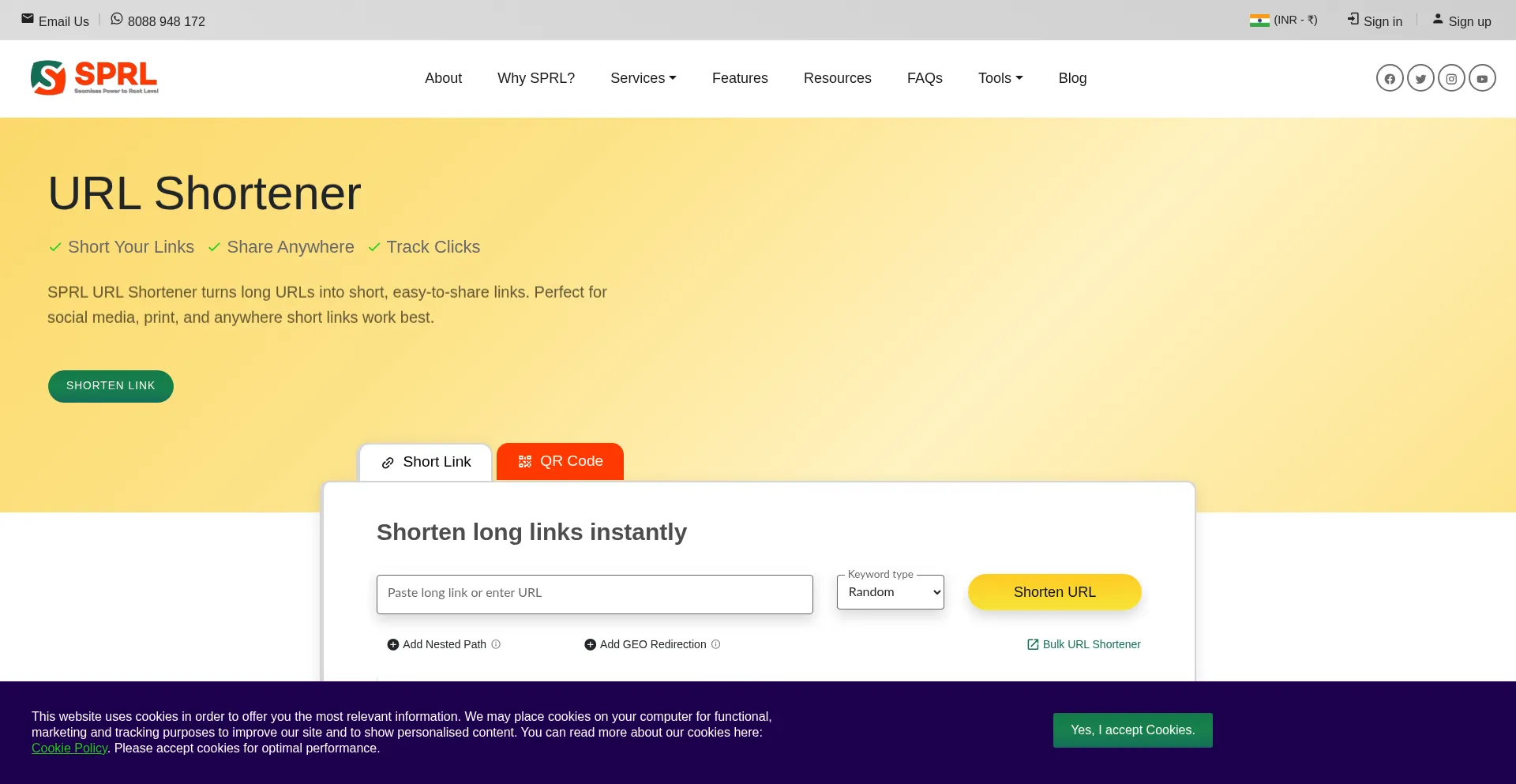Click Add Nested Path option
This screenshot has height=784, width=1516.
click(445, 644)
